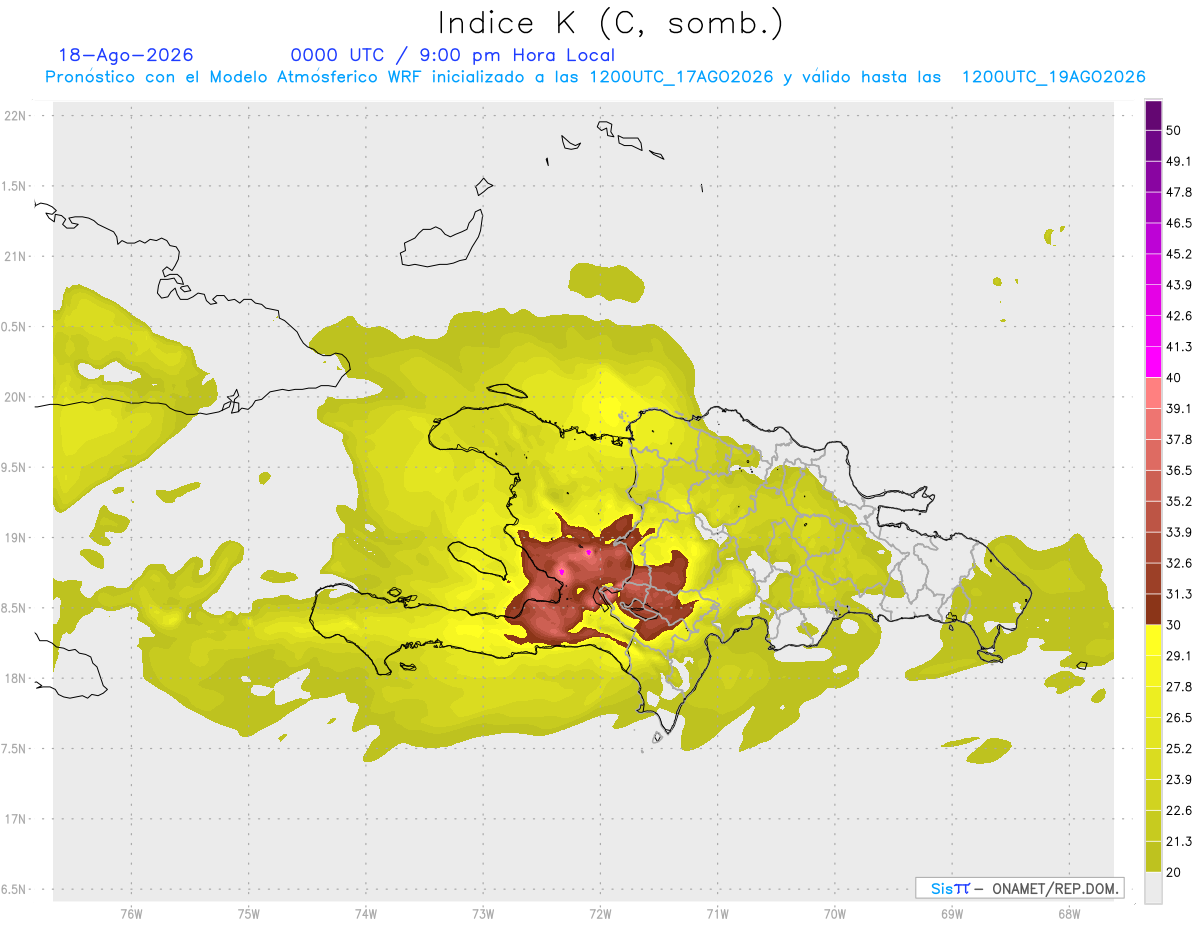Image resolution: width=1200 pixels, height=927 pixels.
Task: Click the time label "0000 UTC / 9:00 pm Hora Local"
Action: click(453, 55)
